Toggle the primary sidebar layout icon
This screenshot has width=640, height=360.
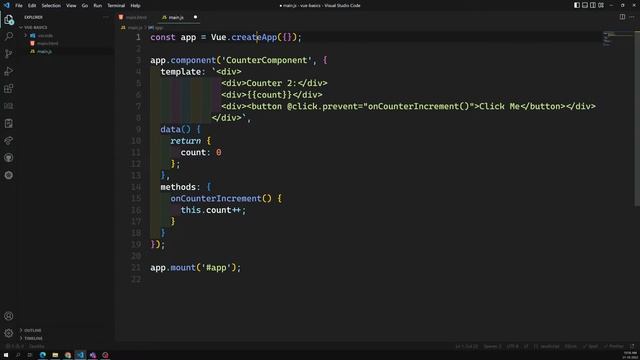pos(577,5)
